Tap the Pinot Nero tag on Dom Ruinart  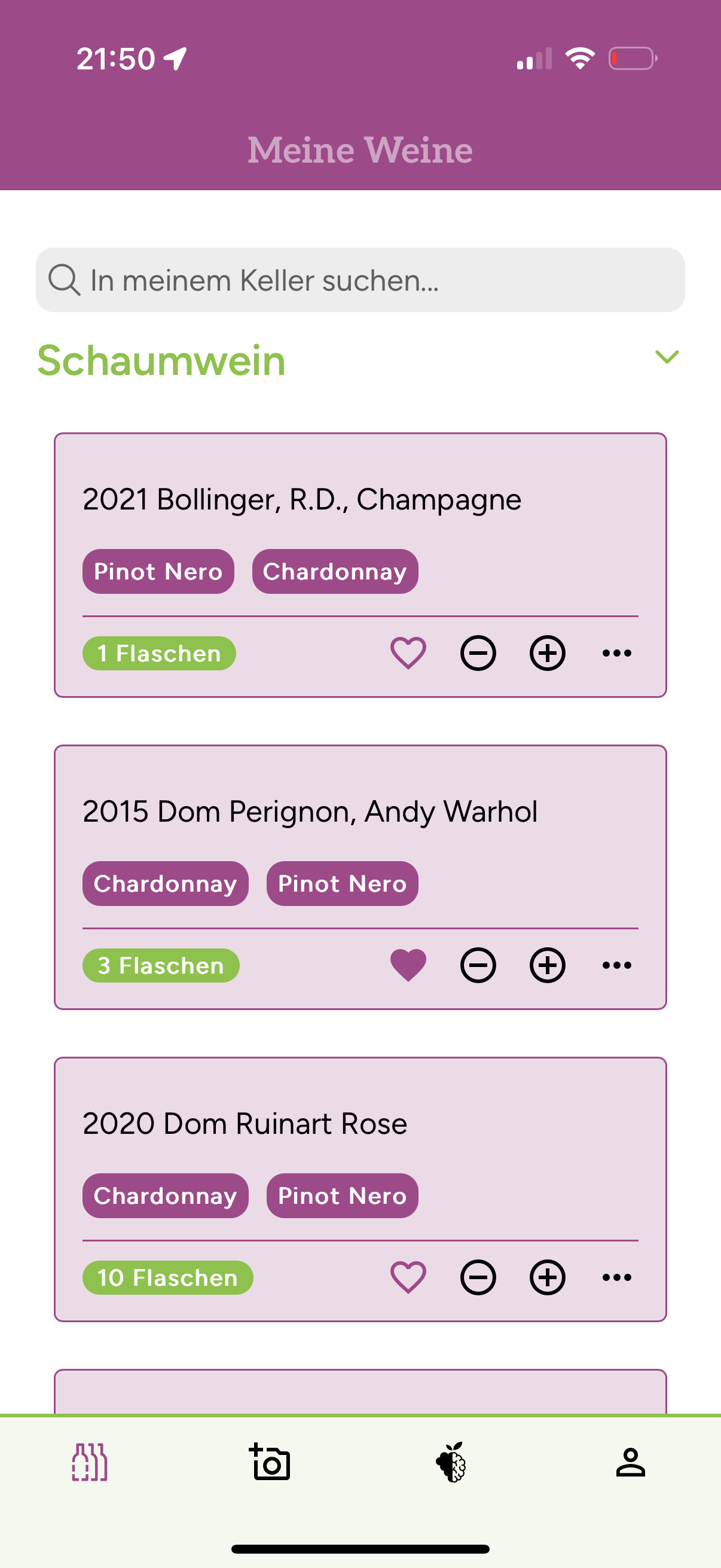(342, 1196)
